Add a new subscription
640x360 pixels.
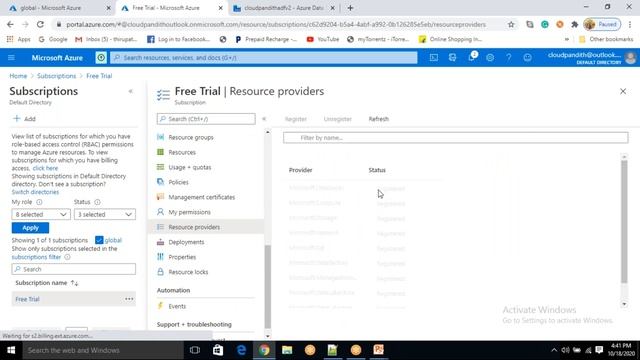pos(24,119)
